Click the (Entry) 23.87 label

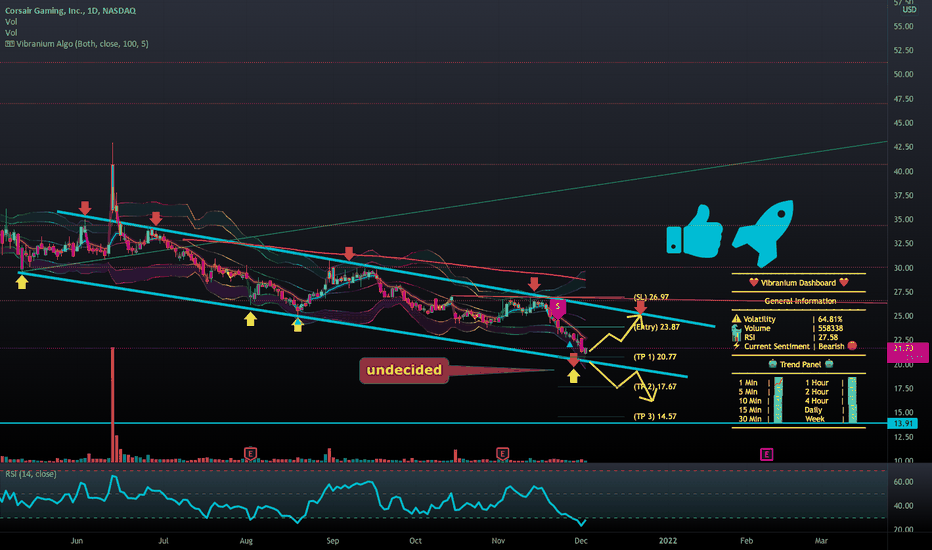click(x=657, y=326)
